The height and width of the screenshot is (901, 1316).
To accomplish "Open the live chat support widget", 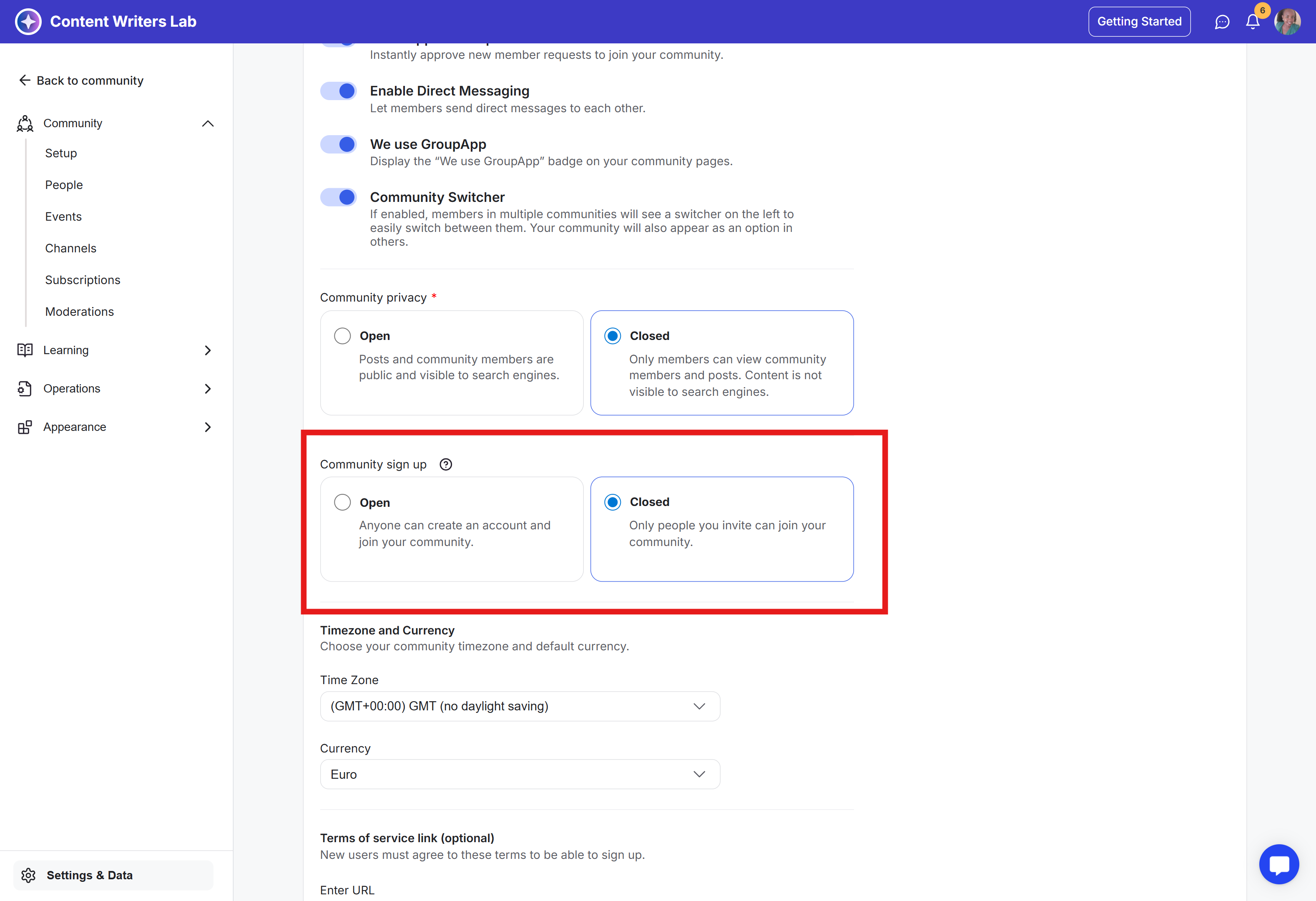I will [x=1278, y=864].
